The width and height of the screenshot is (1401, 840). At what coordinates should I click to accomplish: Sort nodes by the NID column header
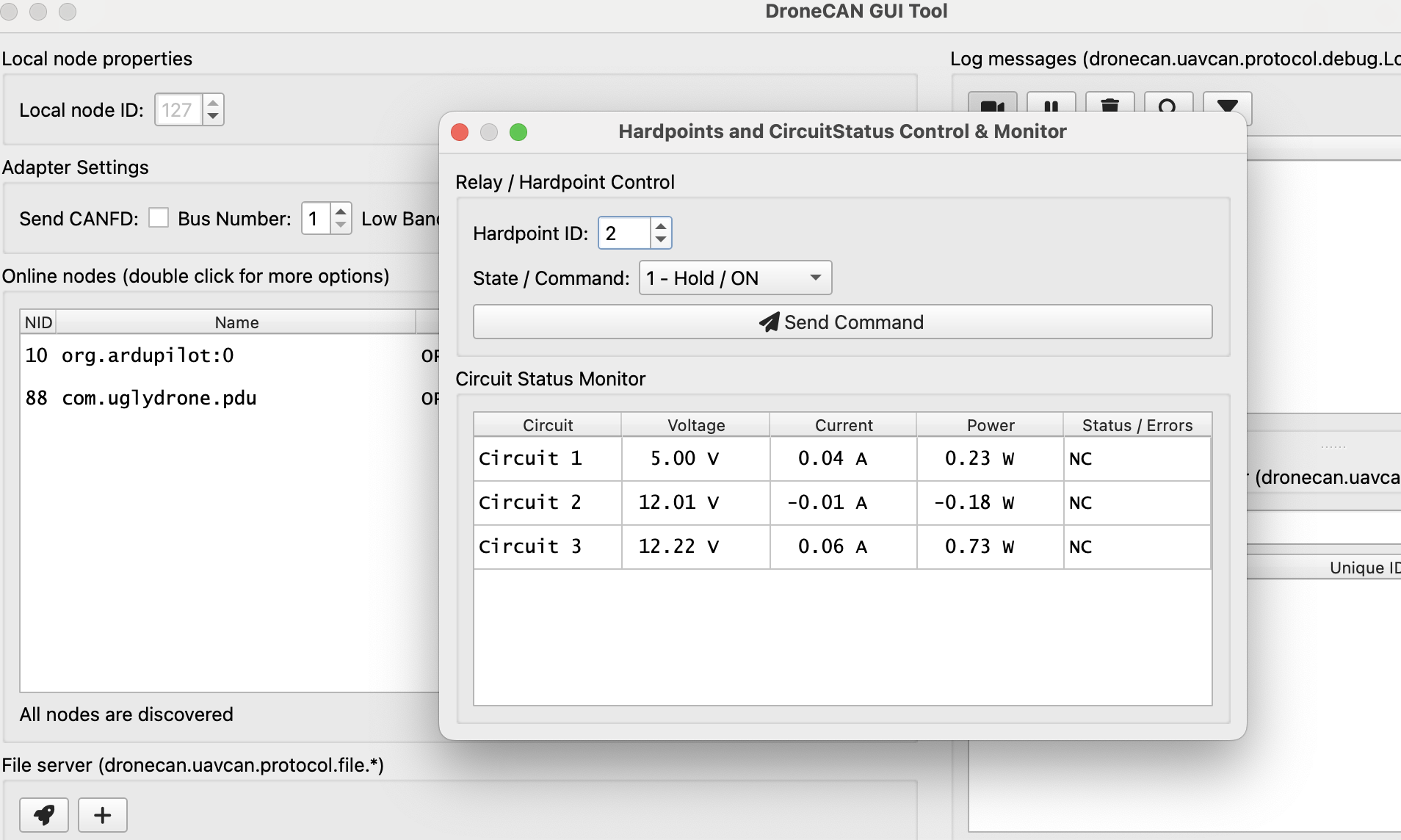(x=38, y=322)
